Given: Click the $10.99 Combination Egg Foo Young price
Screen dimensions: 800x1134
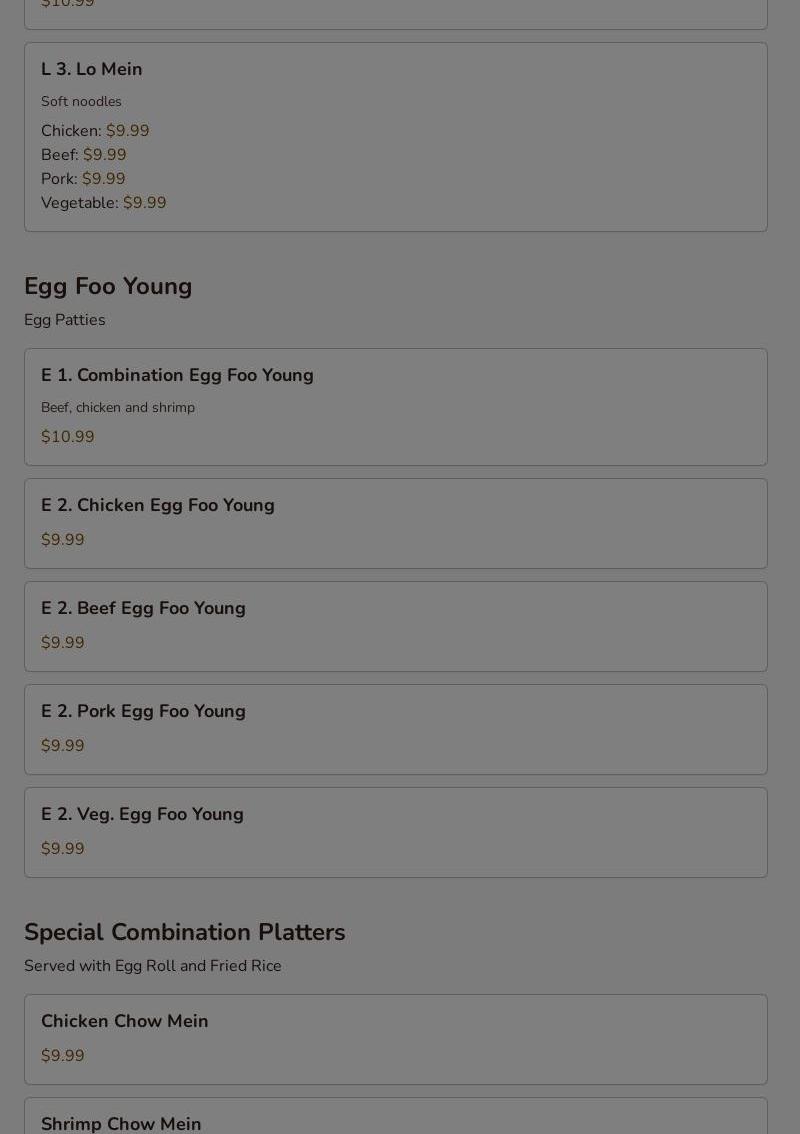Looking at the screenshot, I should pyautogui.click(x=67, y=437).
